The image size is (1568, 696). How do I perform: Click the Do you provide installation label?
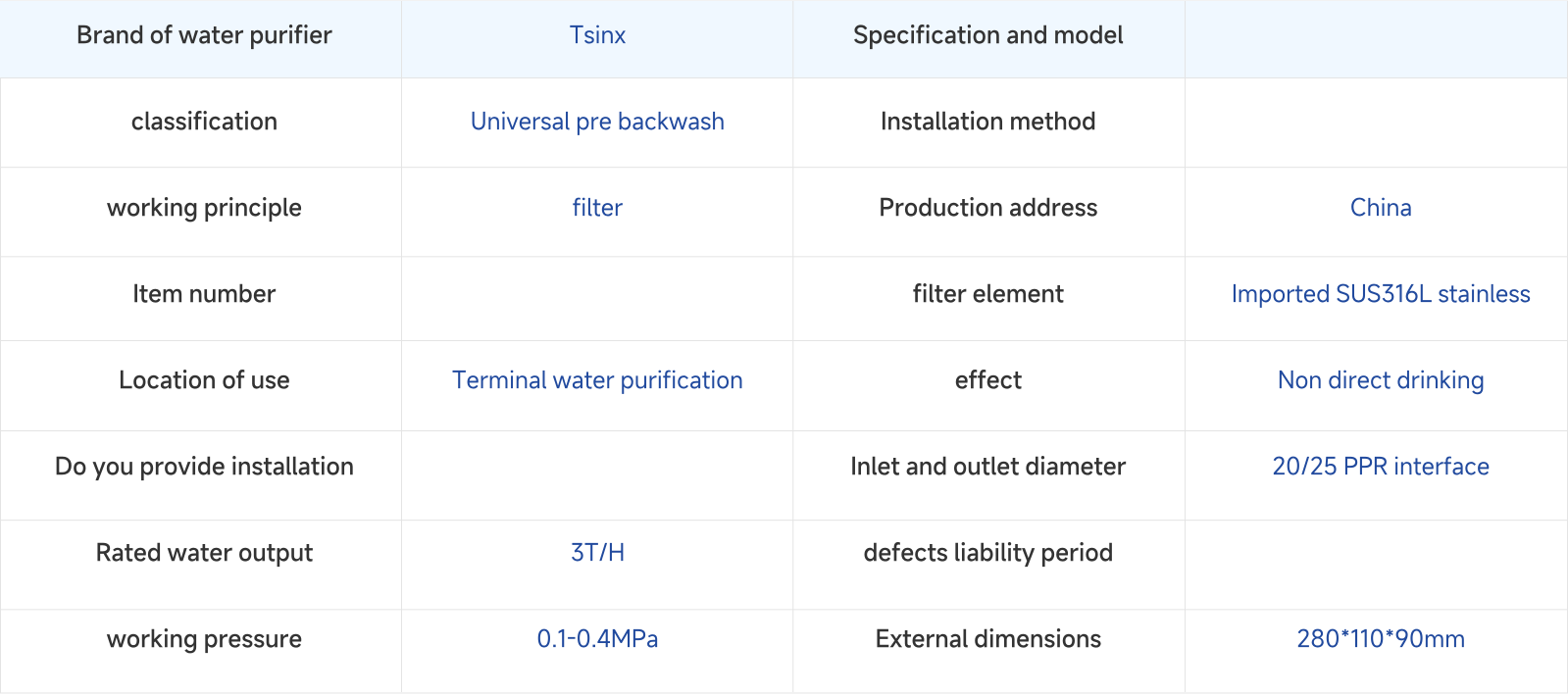pos(204,467)
